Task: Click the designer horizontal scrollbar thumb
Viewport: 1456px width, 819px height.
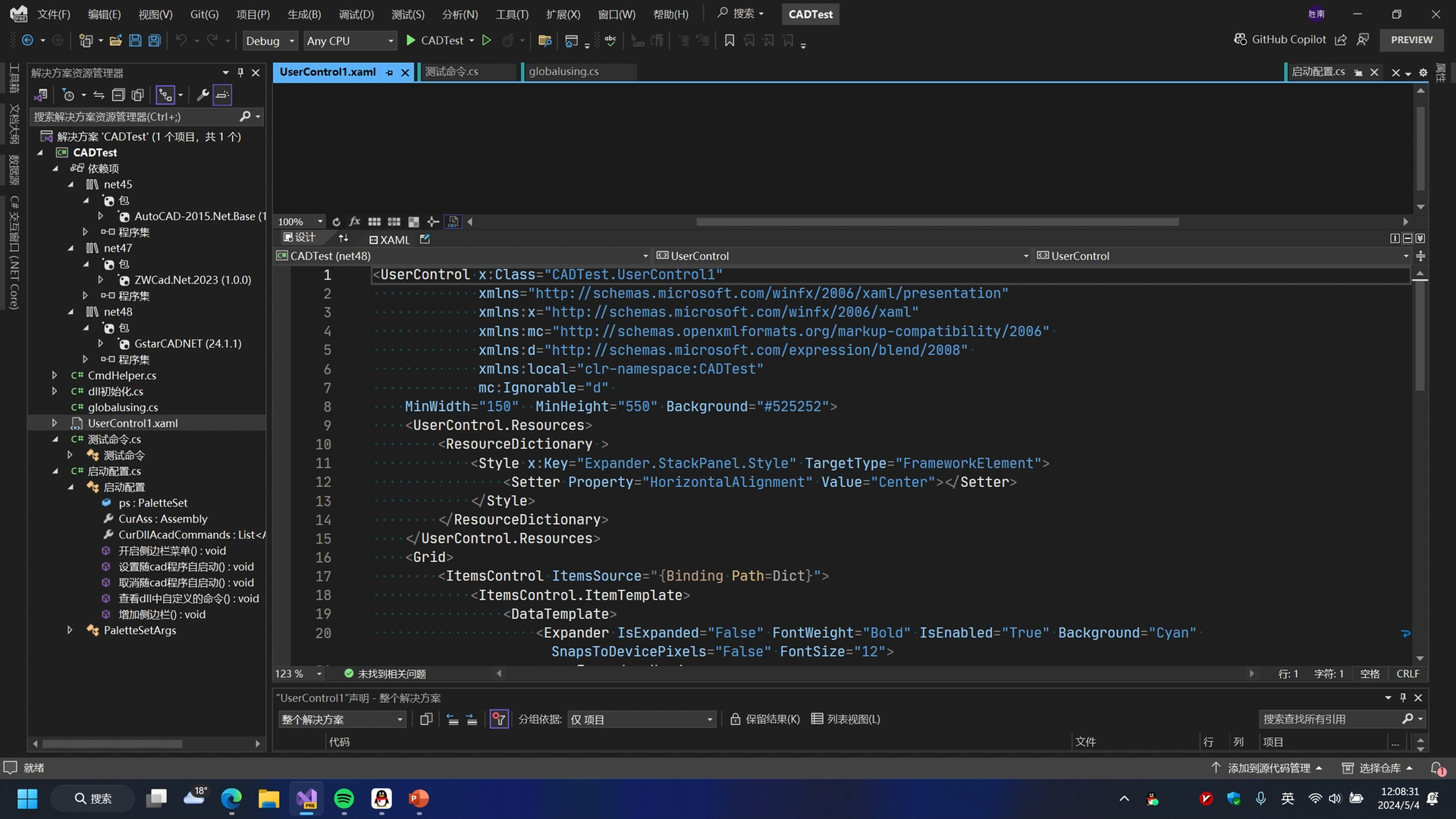Action: tap(937, 221)
